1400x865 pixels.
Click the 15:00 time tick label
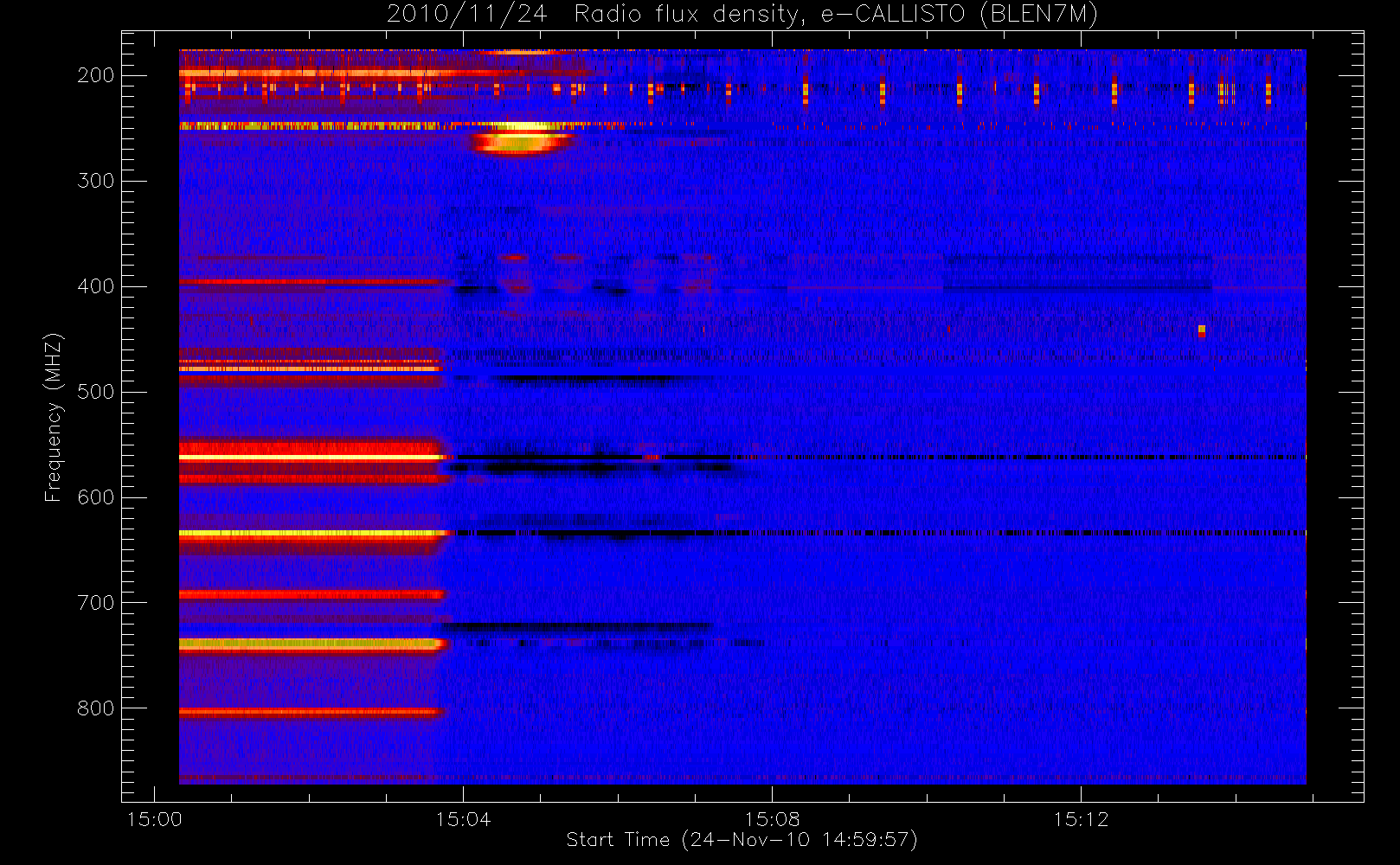point(155,819)
